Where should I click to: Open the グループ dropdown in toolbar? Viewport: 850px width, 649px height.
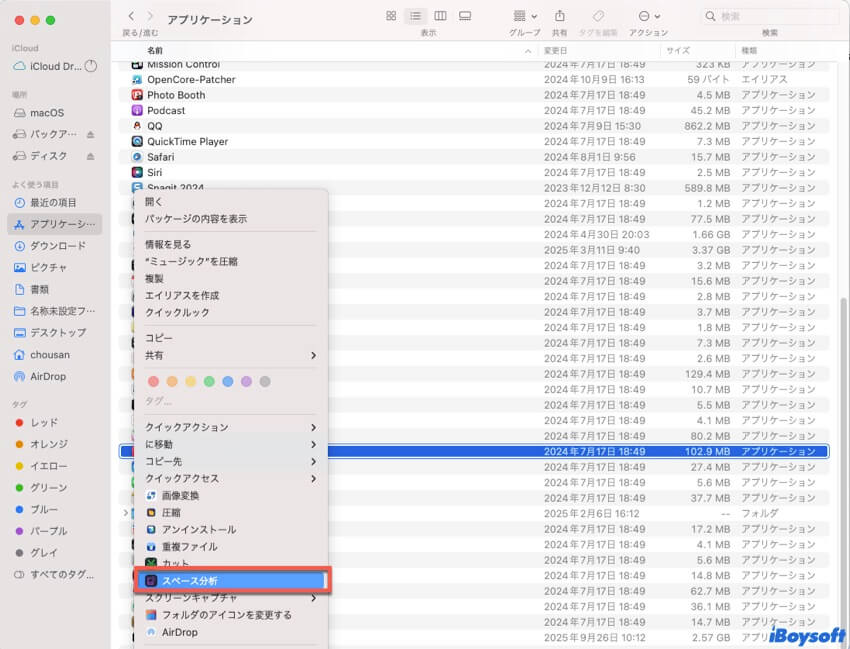tap(524, 17)
